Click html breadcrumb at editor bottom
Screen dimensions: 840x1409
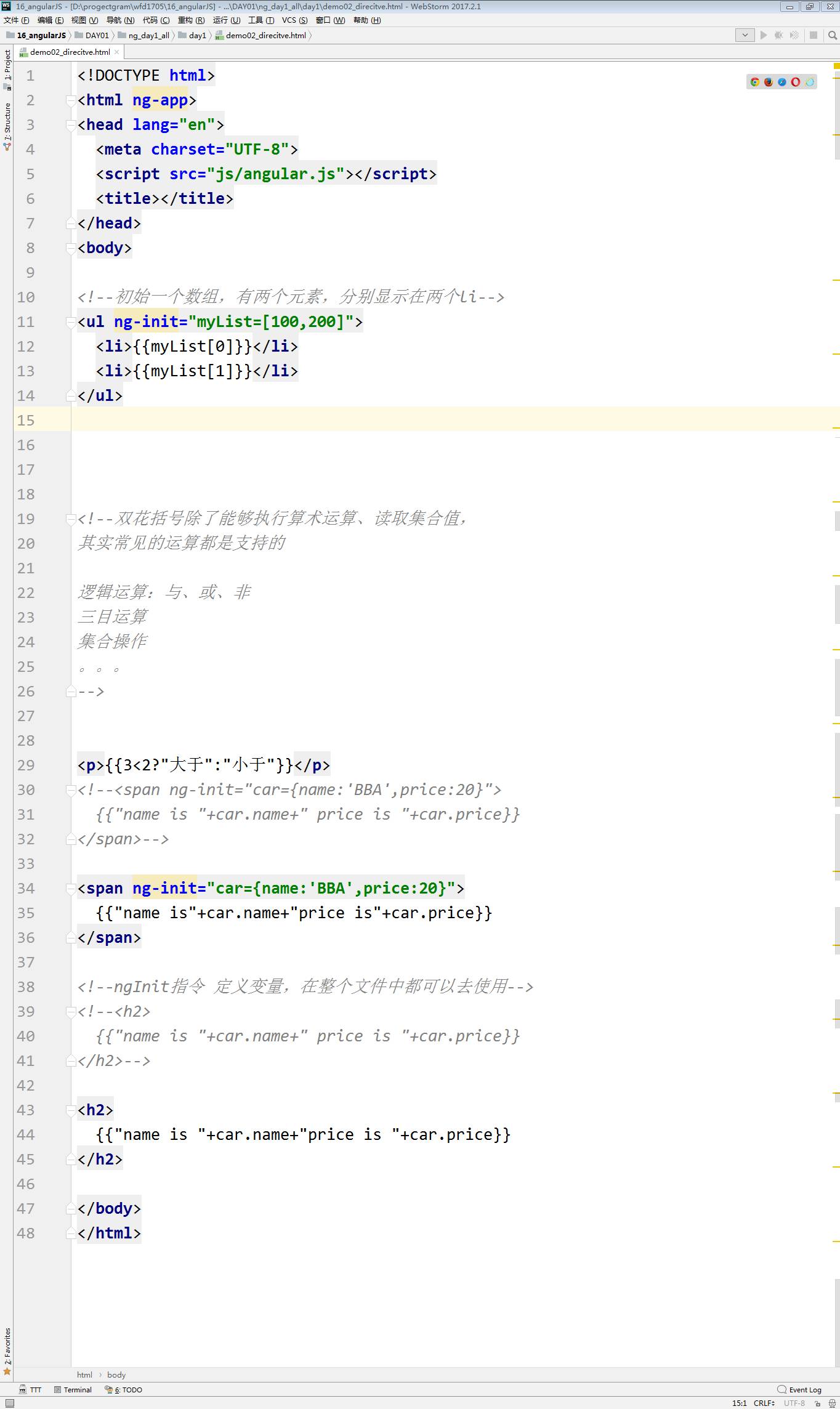(84, 1375)
